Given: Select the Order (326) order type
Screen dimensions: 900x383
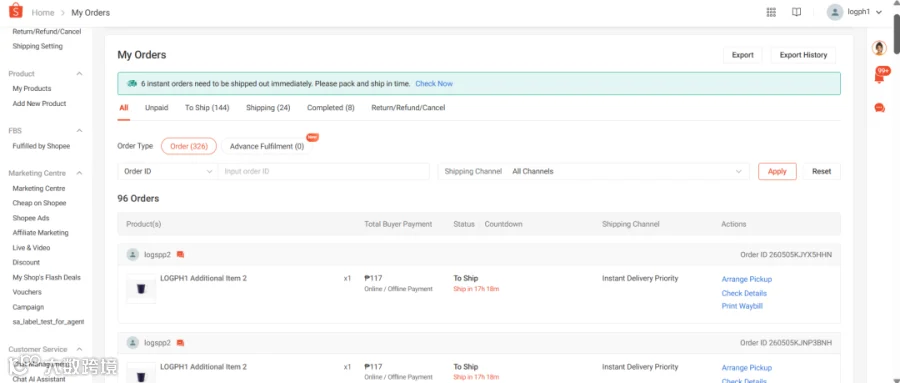Looking at the screenshot, I should click(189, 146).
